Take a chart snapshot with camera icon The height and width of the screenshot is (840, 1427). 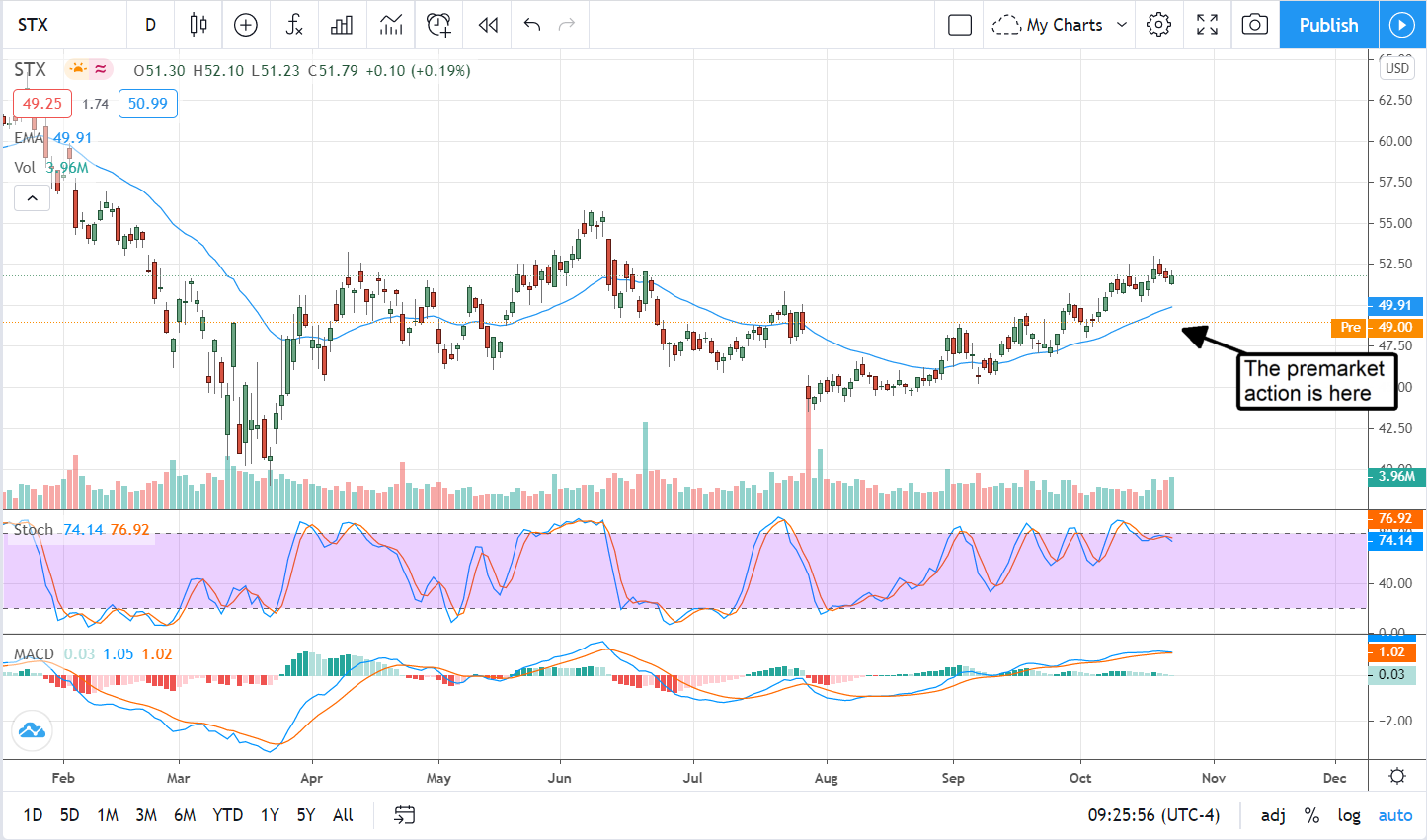(x=1254, y=25)
